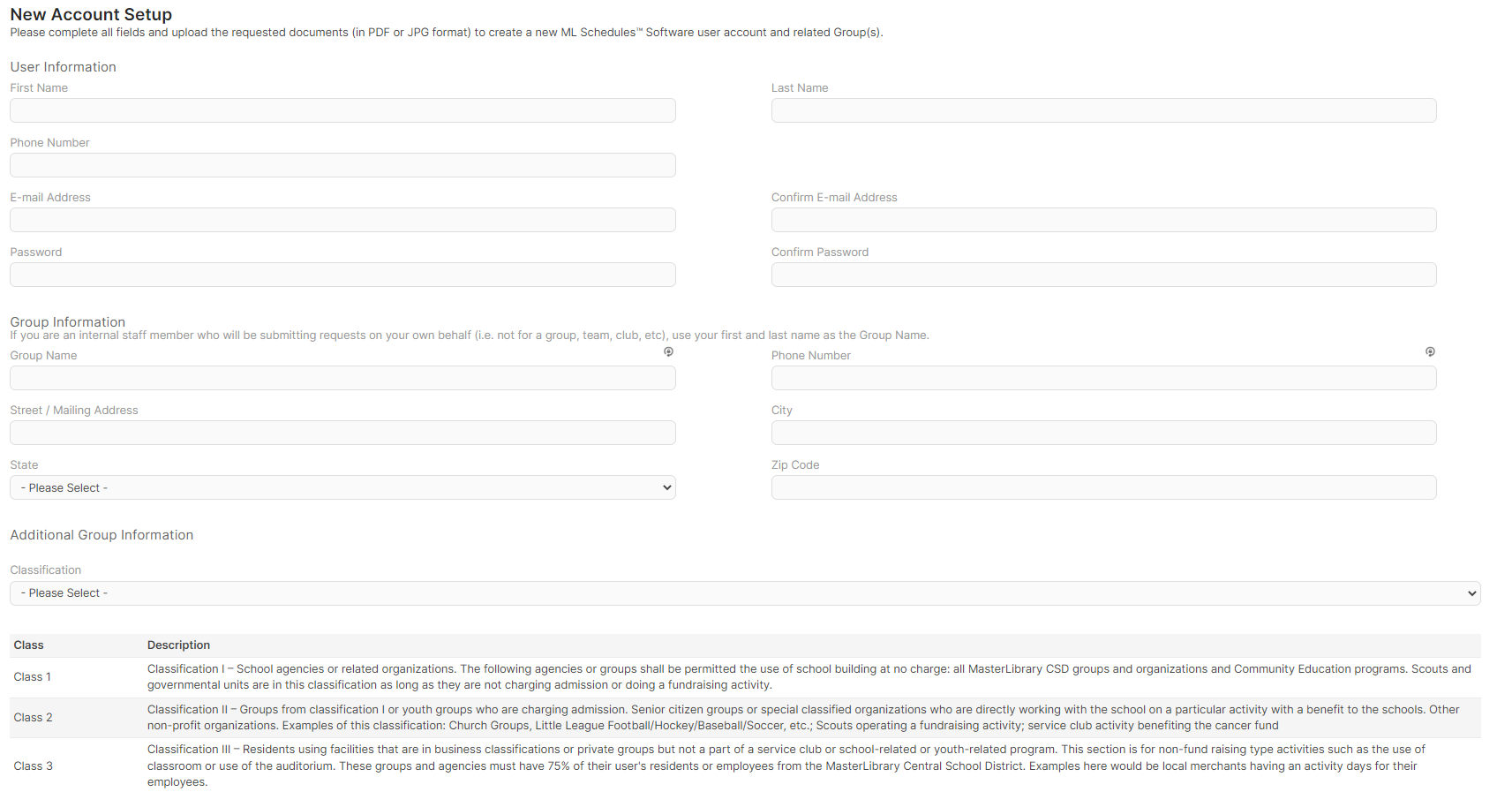
Task: Focus the Zip Code field
Action: click(x=1103, y=487)
